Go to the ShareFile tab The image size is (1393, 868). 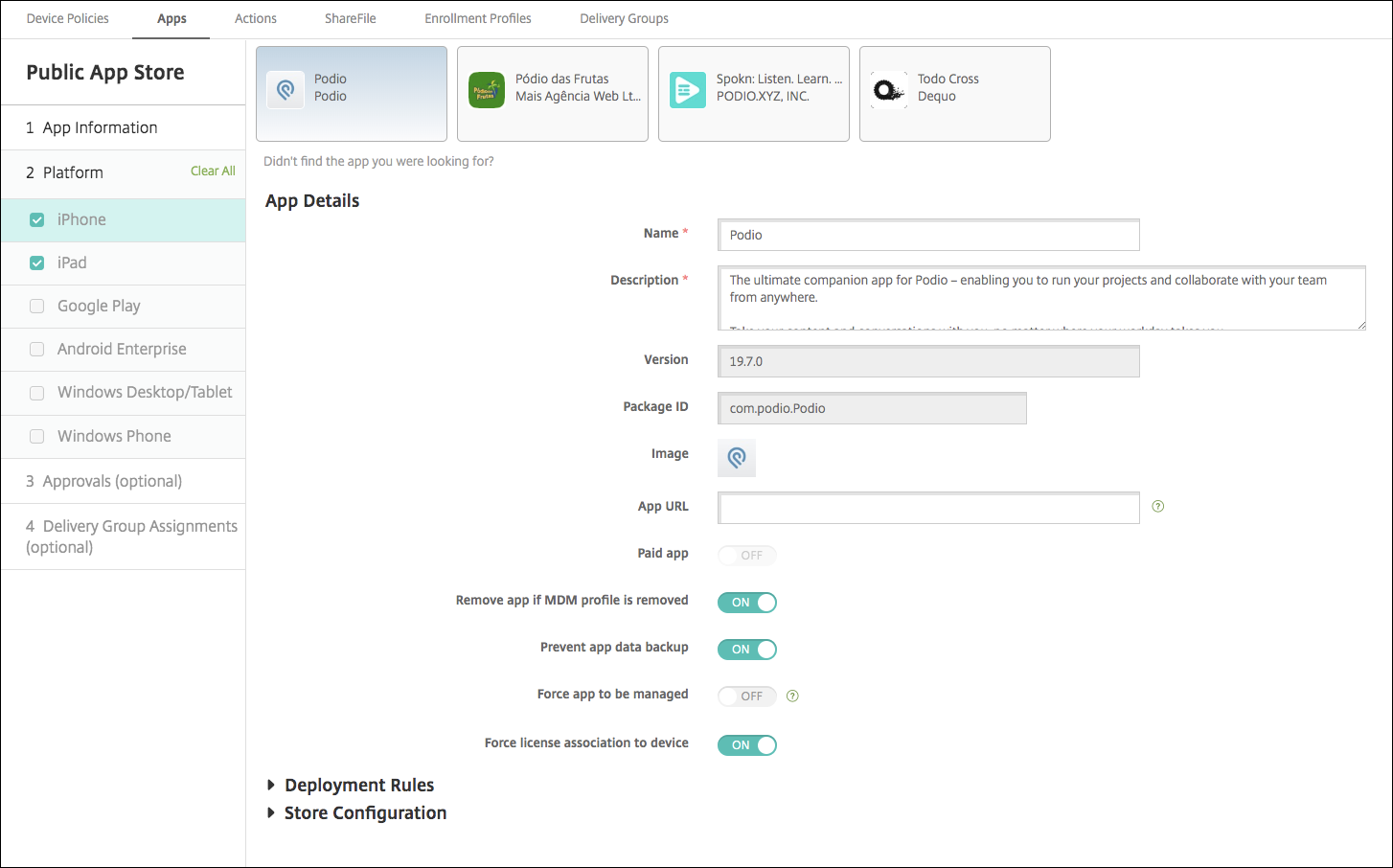[351, 18]
